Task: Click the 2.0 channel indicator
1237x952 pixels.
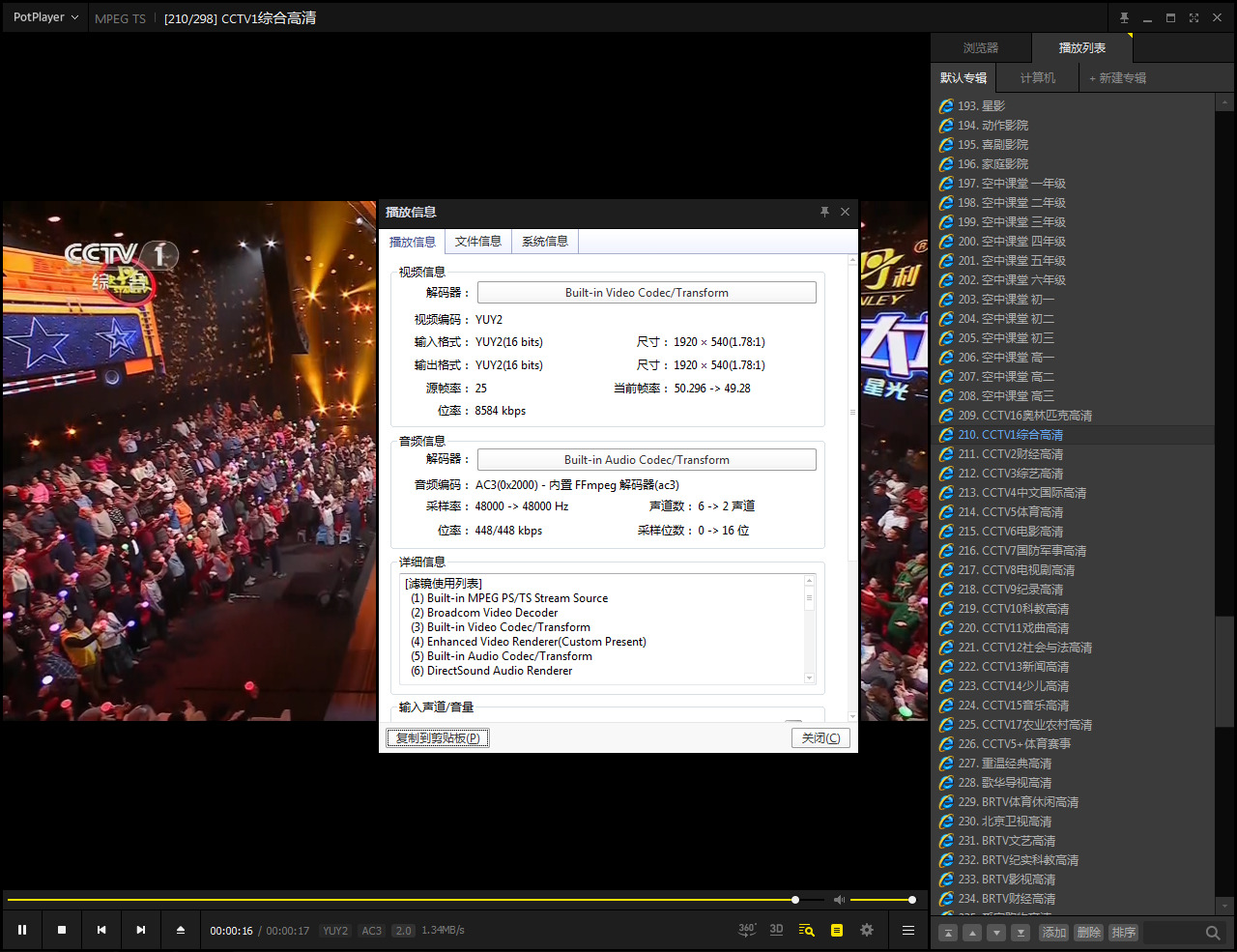Action: pyautogui.click(x=404, y=931)
